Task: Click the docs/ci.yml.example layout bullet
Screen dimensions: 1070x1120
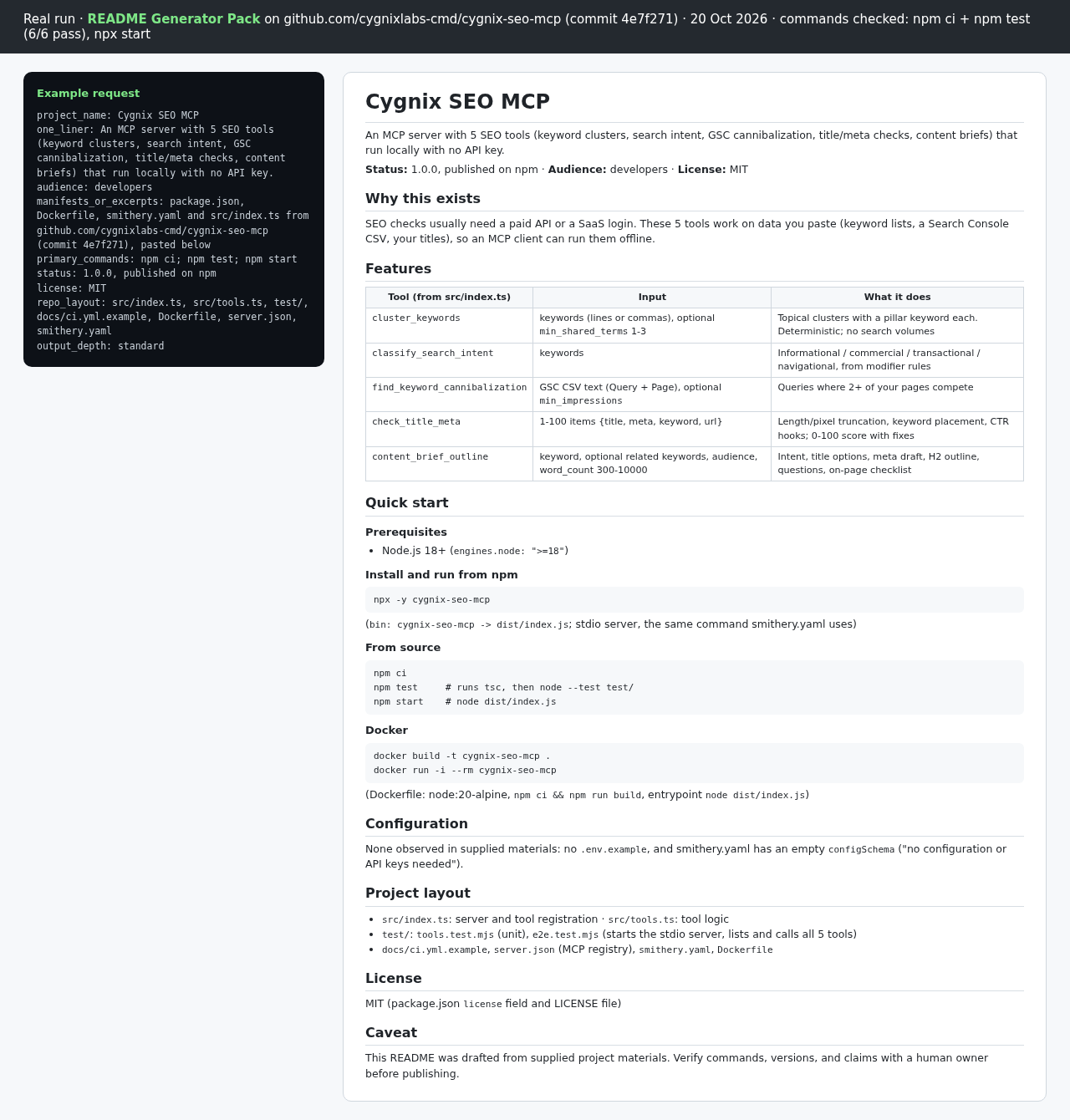Action: tap(578, 949)
